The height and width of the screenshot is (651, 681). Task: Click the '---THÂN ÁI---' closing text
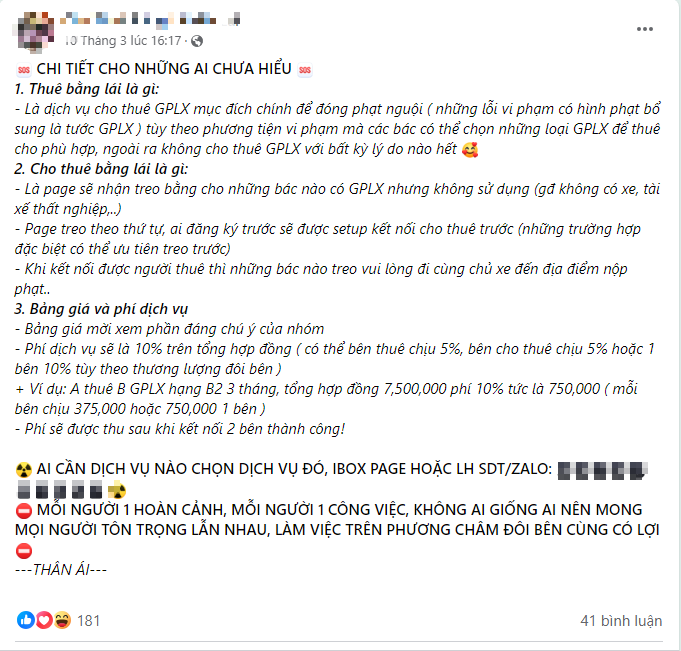(62, 570)
